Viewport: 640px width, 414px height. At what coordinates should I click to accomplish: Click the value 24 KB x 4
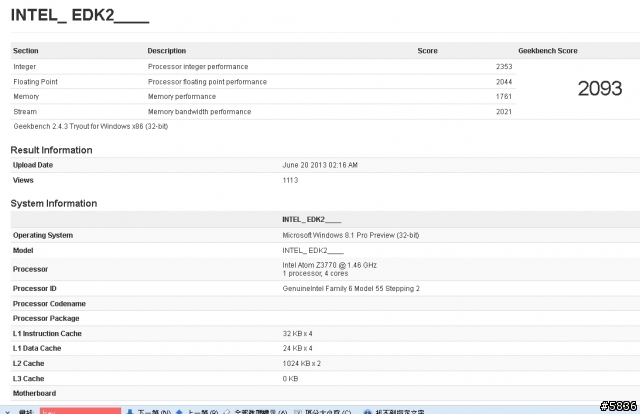(x=298, y=348)
